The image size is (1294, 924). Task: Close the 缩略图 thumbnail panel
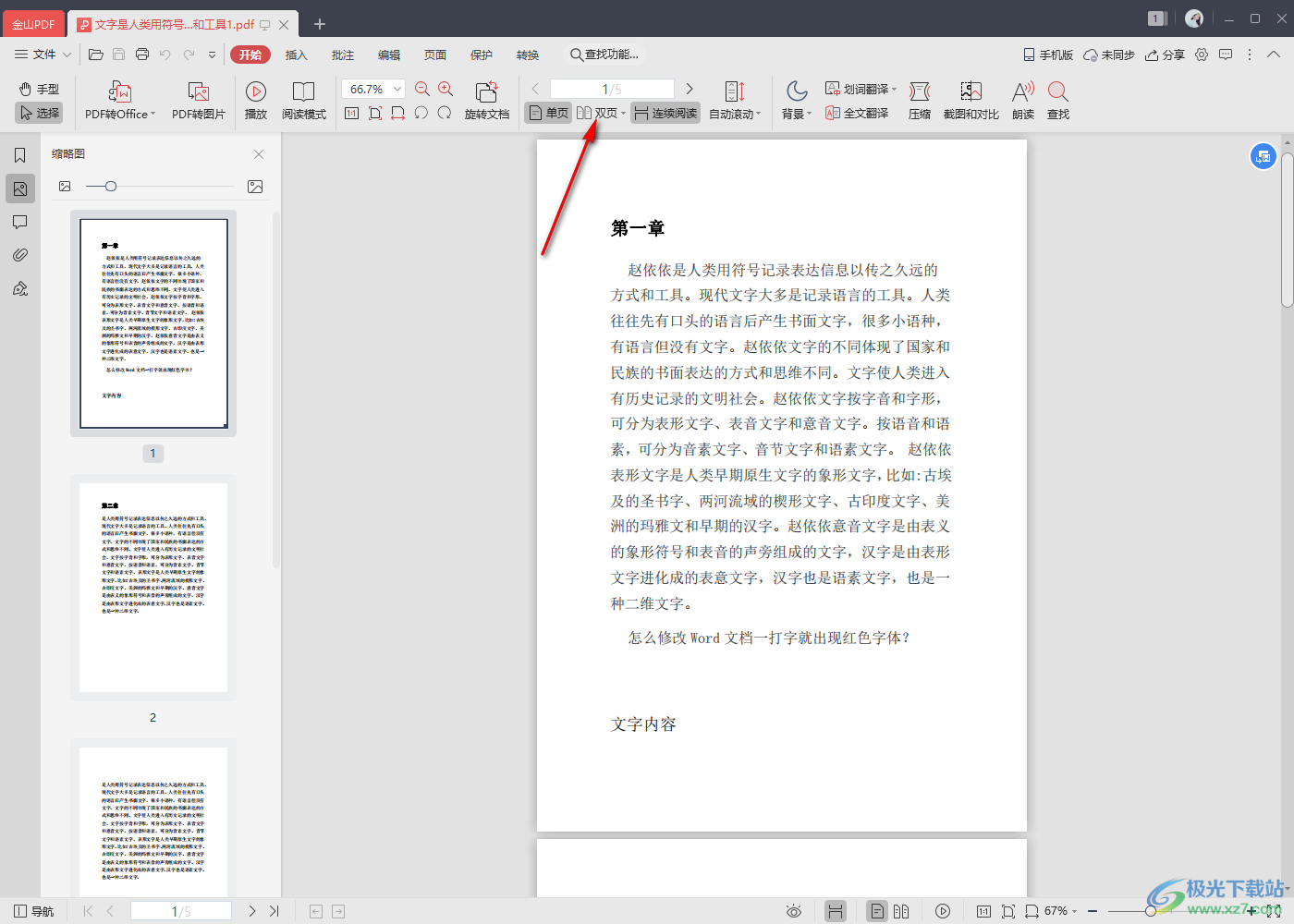click(x=259, y=154)
